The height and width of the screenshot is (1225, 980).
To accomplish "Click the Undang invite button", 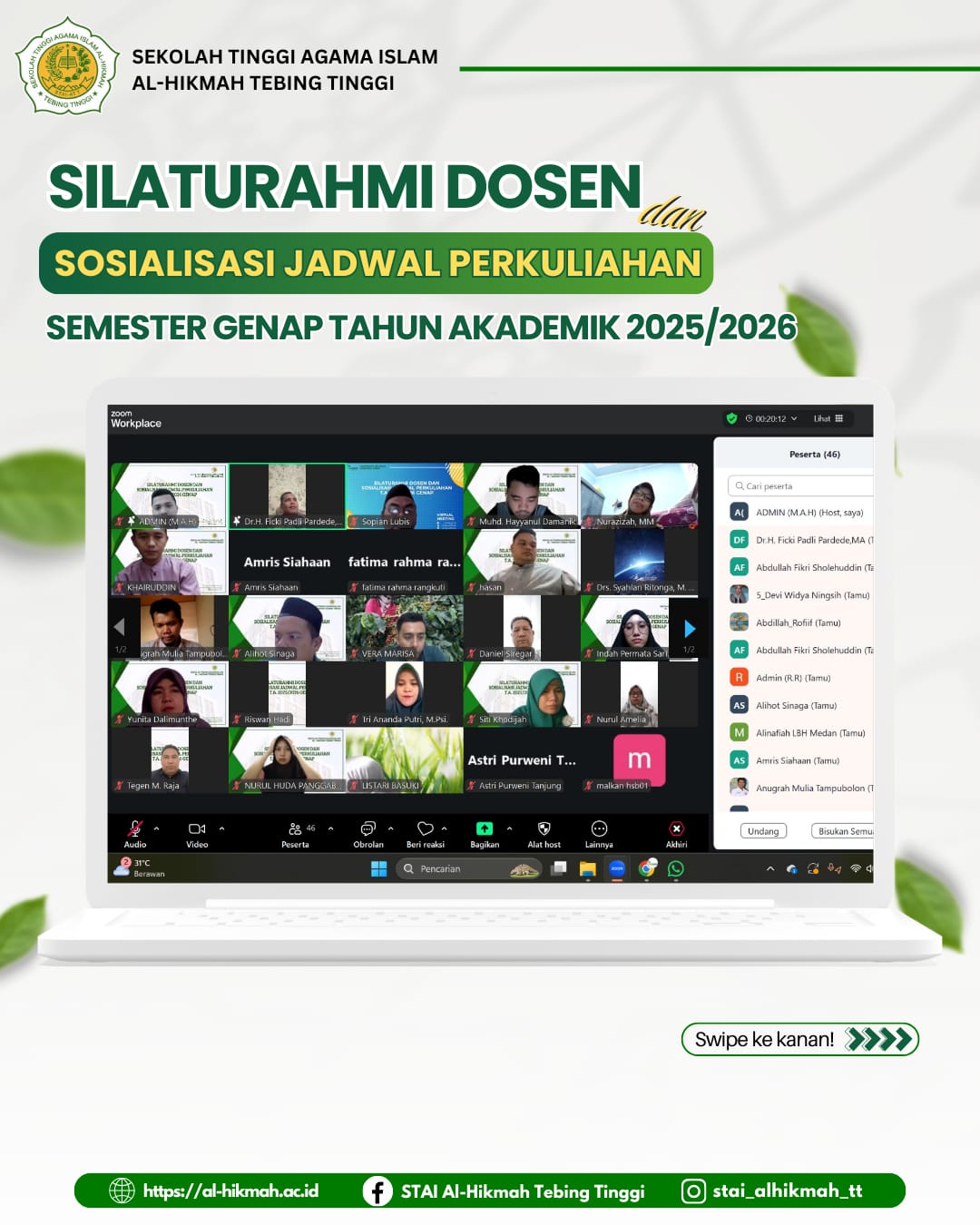I will point(764,831).
